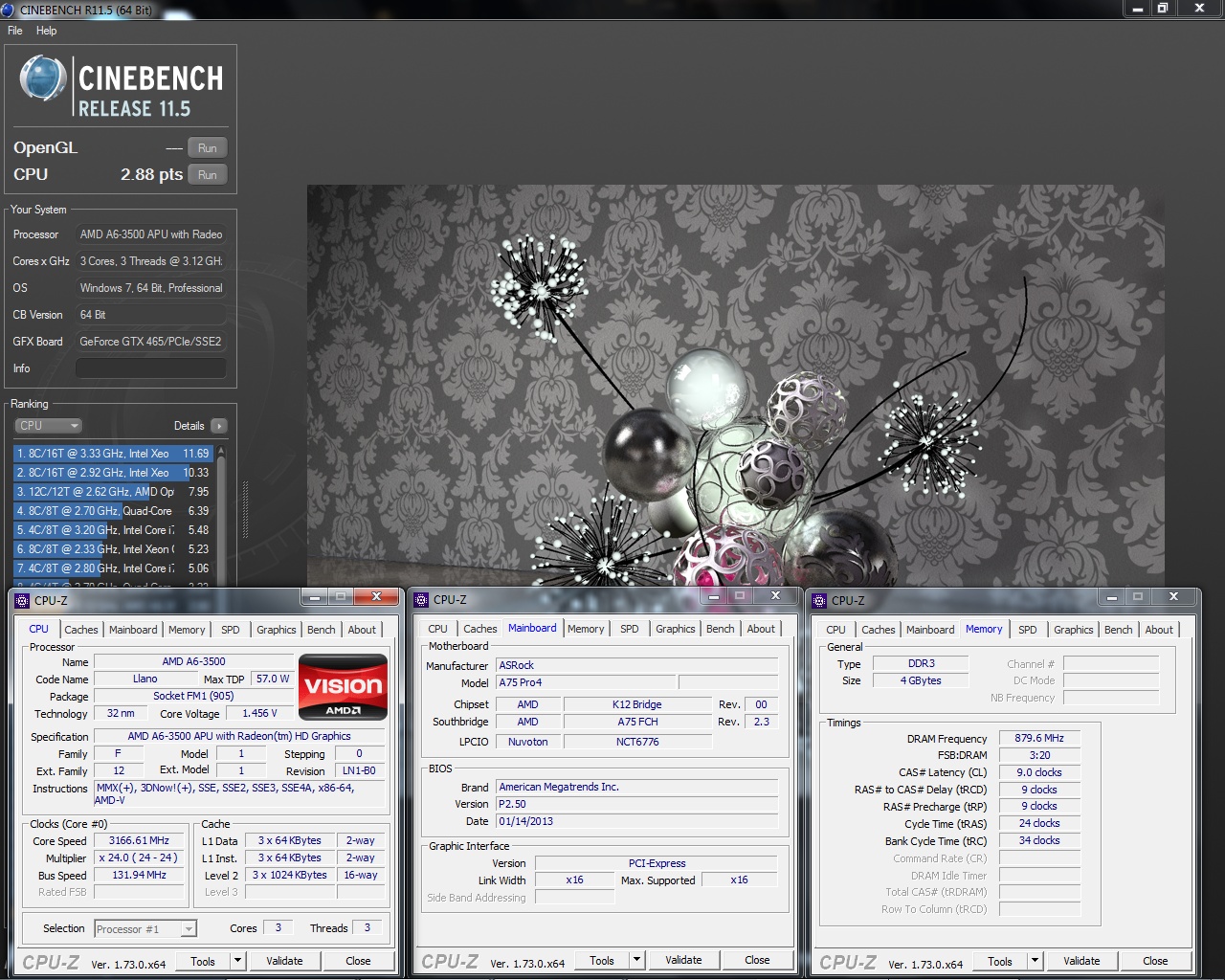Image resolution: width=1225 pixels, height=980 pixels.
Task: Switch to Mainboard tab in first CPU-Z window
Action: click(x=133, y=630)
